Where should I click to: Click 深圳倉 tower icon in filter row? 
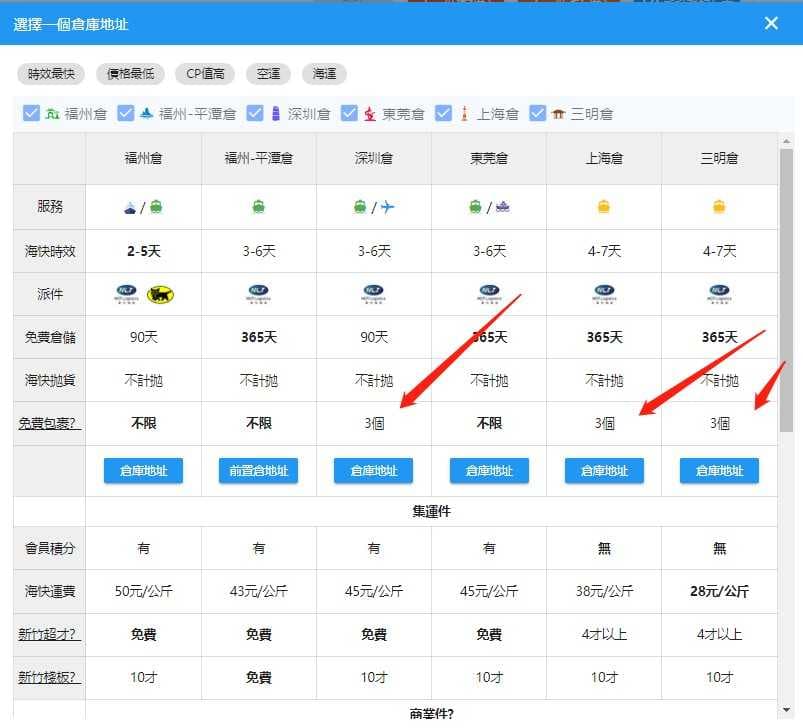click(x=276, y=113)
